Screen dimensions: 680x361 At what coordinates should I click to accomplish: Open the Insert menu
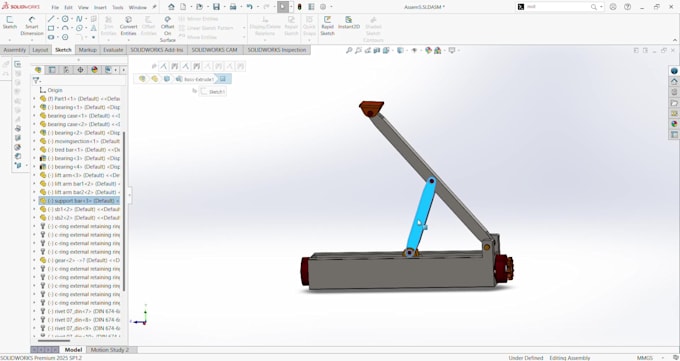100,7
